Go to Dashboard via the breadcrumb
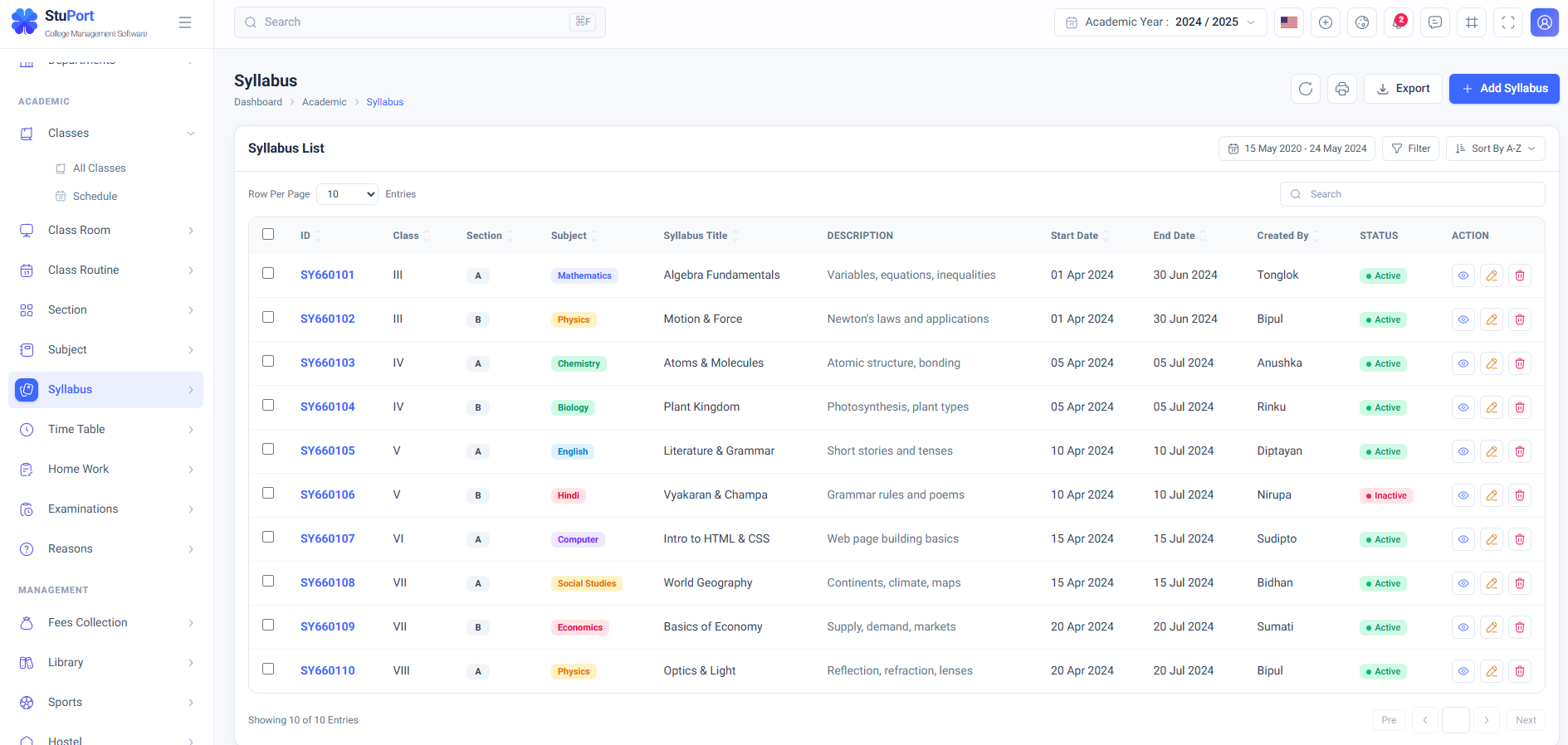This screenshot has width=1568, height=745. click(258, 102)
